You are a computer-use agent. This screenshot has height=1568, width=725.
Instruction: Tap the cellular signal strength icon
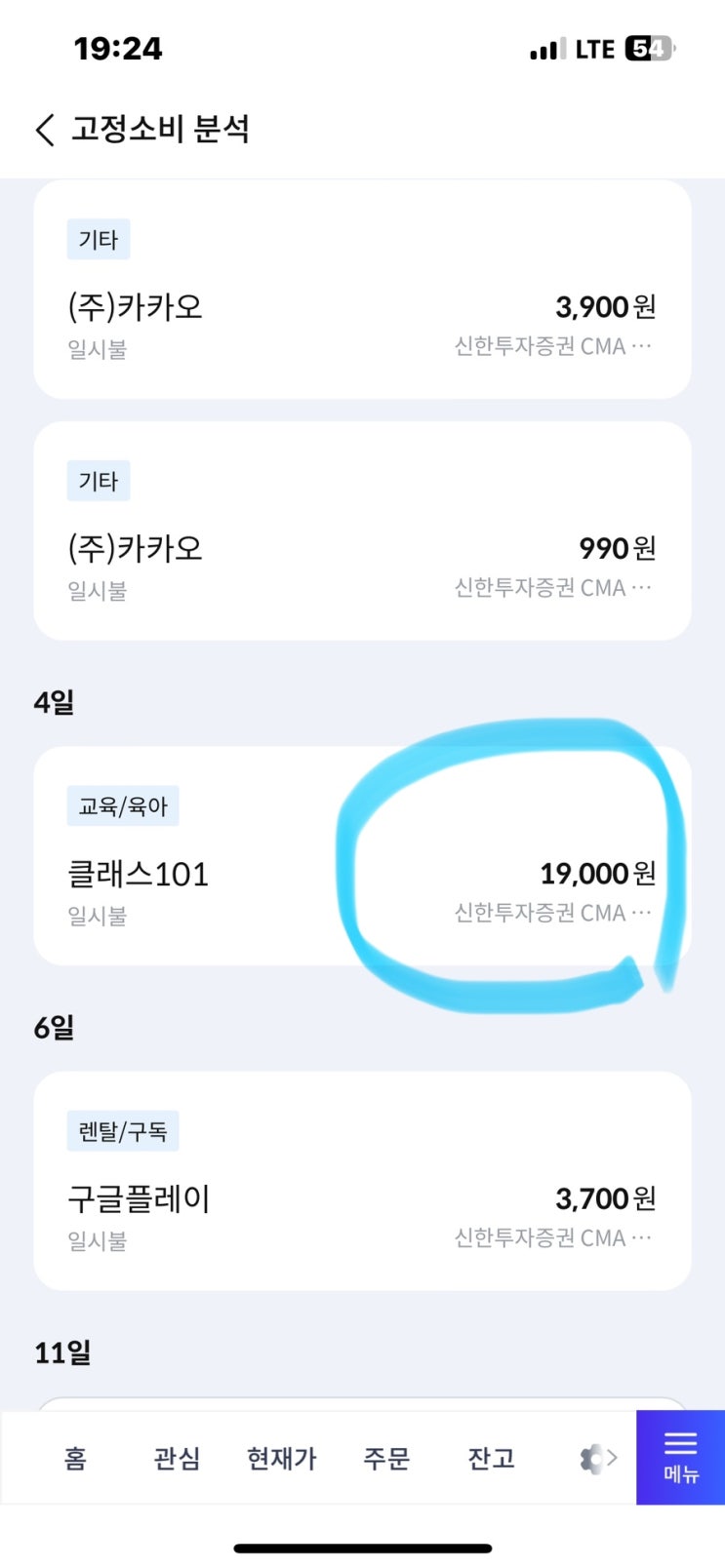pyautogui.click(x=547, y=50)
